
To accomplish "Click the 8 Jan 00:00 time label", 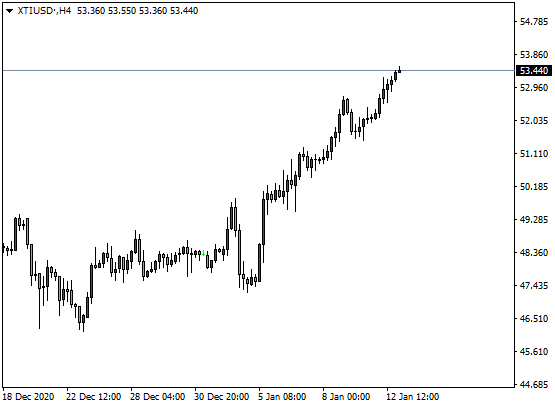I will point(346,397).
